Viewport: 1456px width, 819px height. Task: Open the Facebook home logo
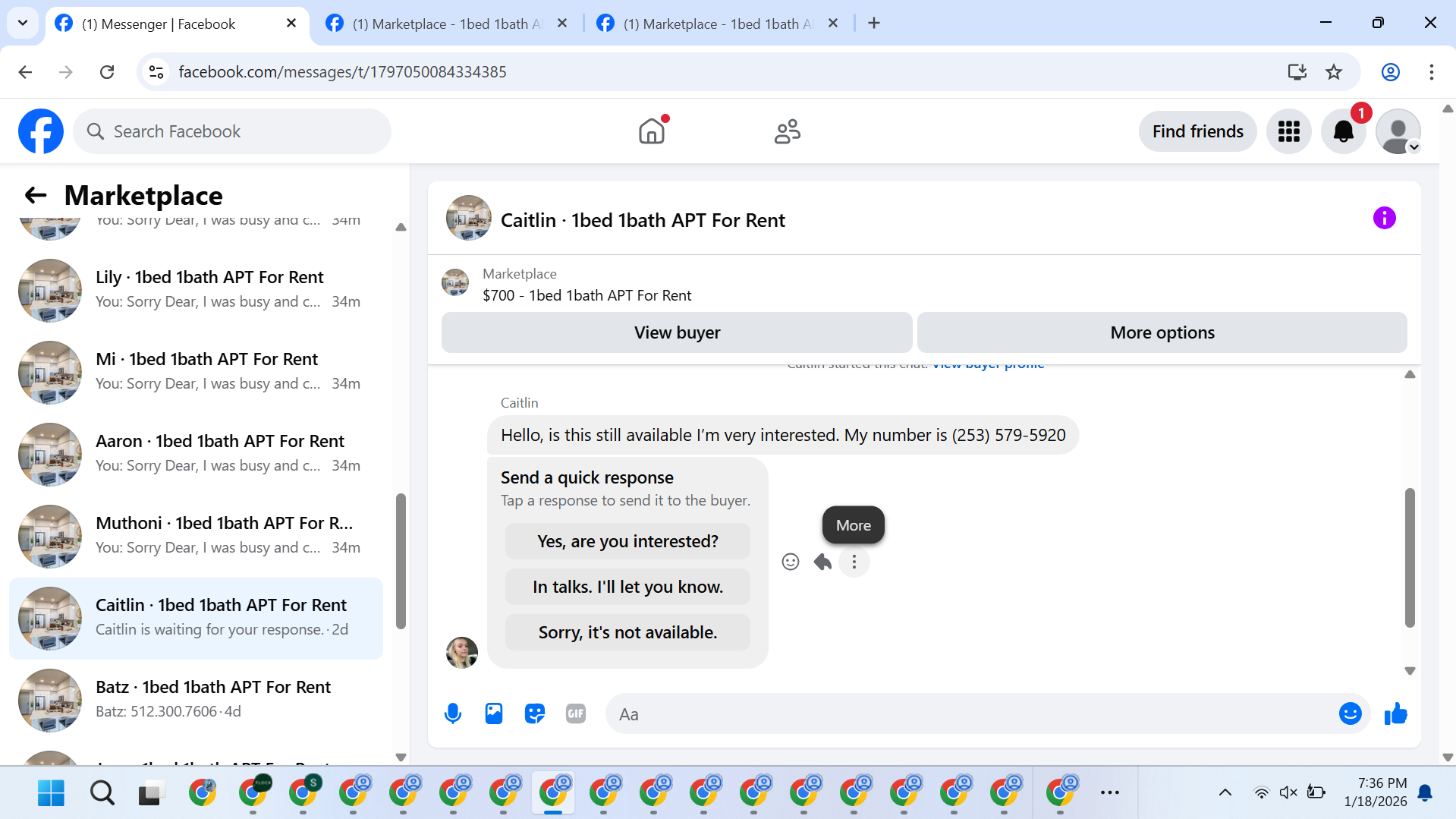[x=41, y=131]
